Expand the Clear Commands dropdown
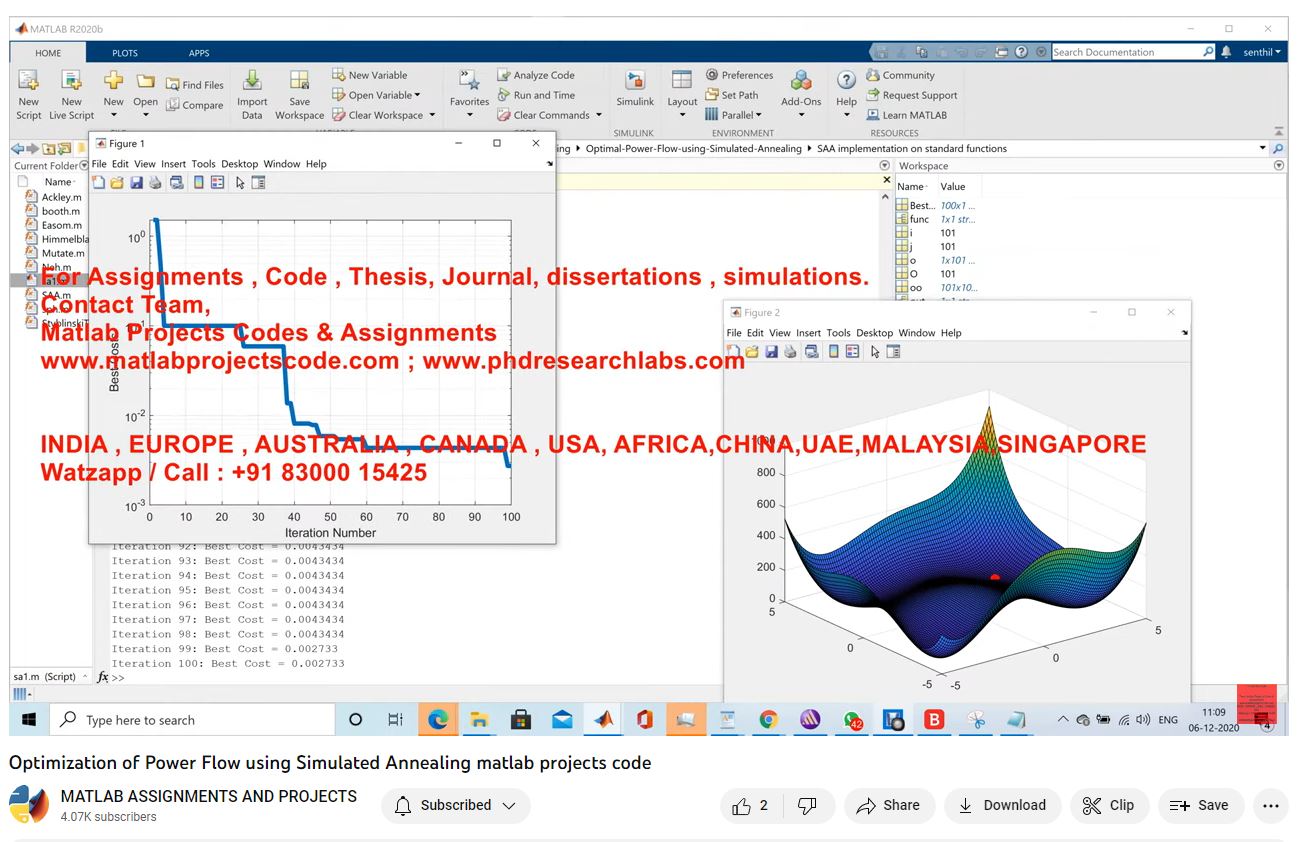This screenshot has height=842, width=1300. coord(599,115)
